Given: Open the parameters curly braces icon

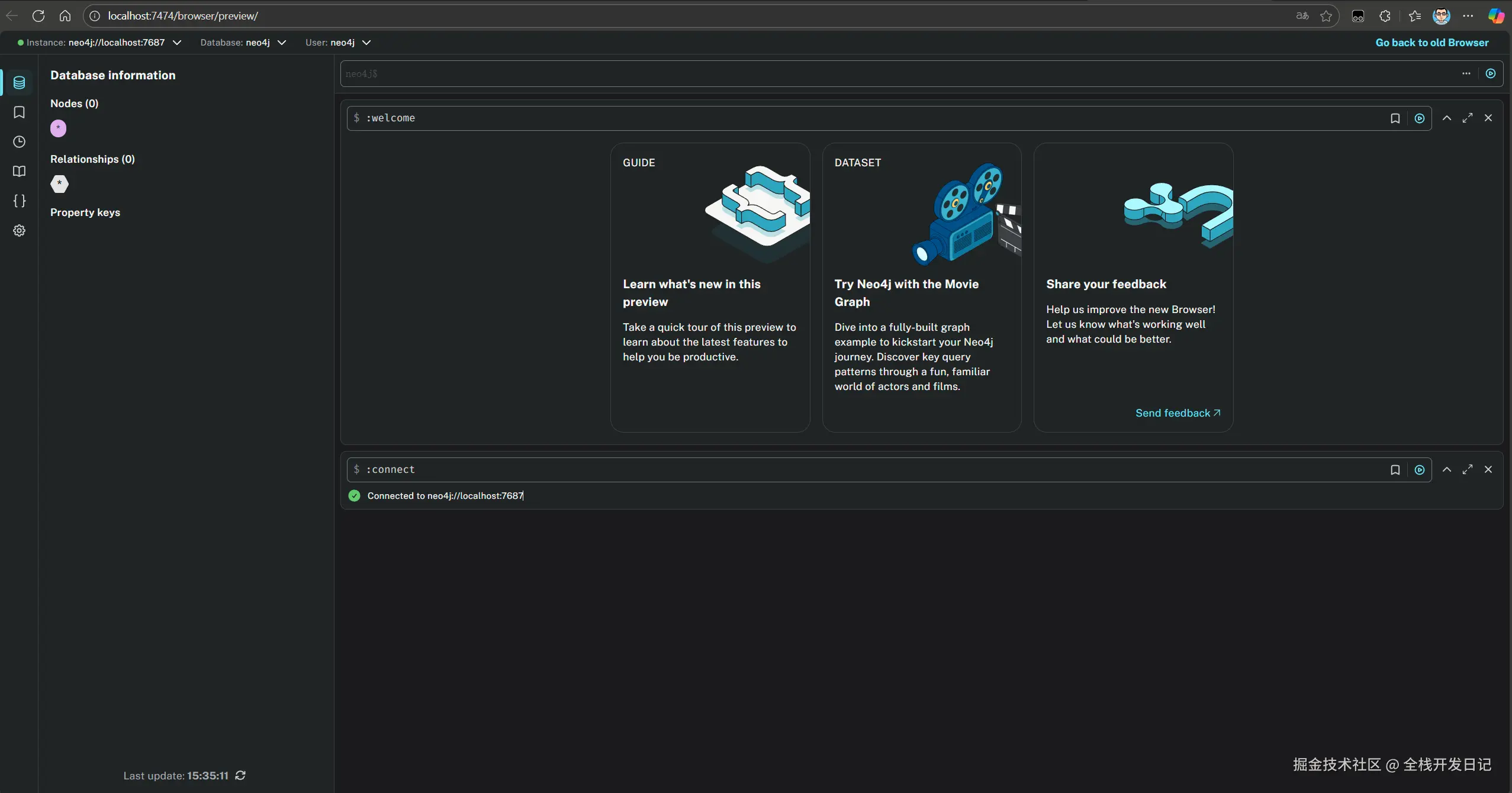Looking at the screenshot, I should [x=19, y=201].
